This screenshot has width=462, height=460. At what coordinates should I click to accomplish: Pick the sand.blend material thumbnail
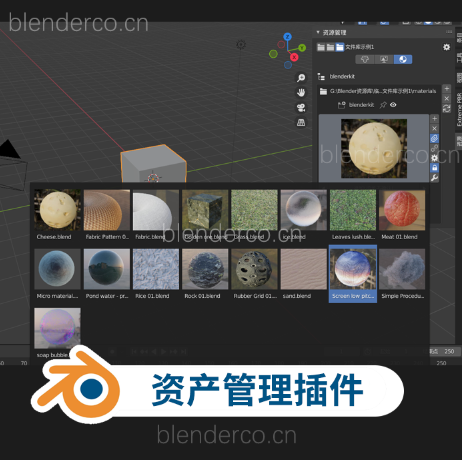(304, 269)
